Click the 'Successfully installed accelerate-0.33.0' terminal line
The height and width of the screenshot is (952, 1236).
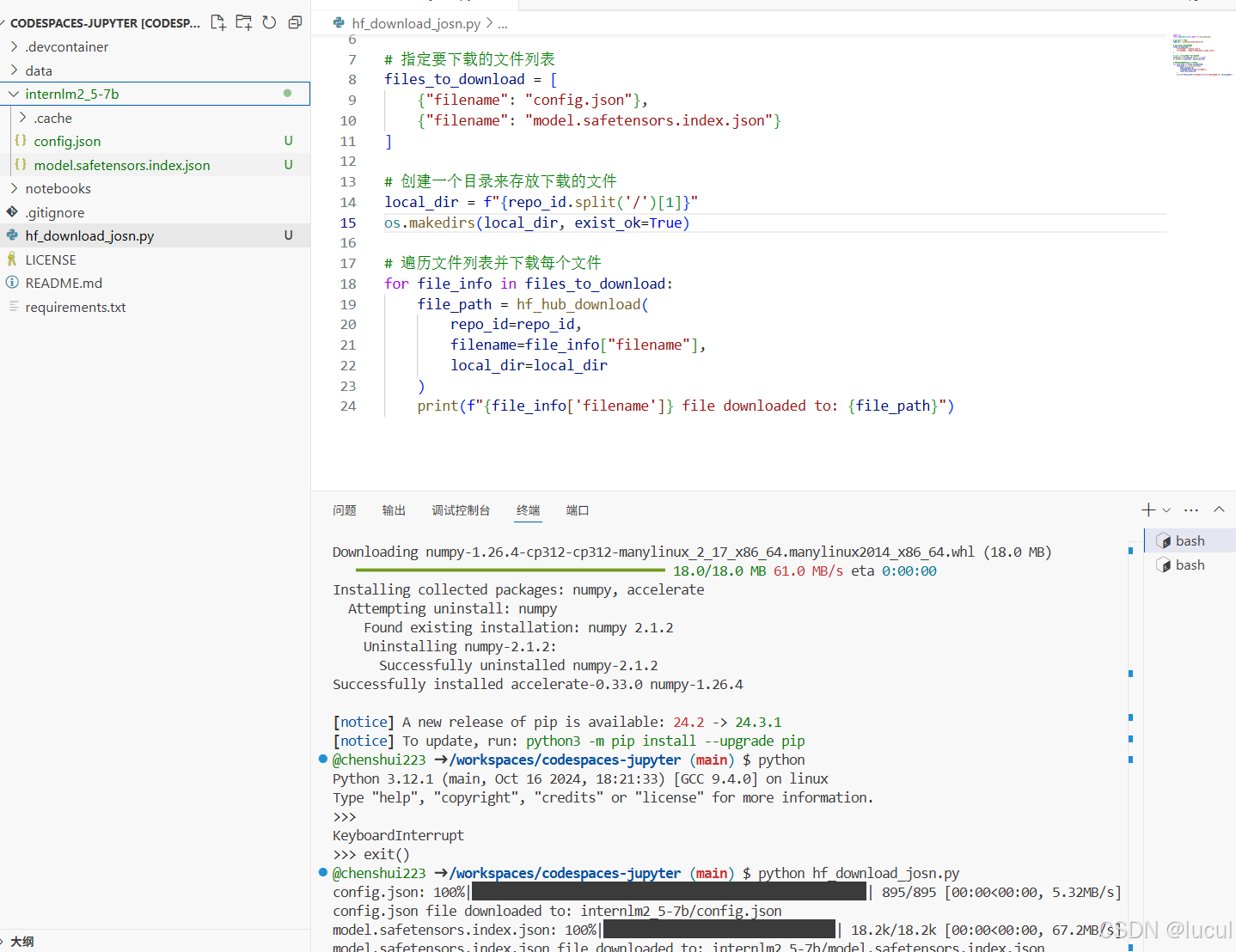tap(538, 684)
